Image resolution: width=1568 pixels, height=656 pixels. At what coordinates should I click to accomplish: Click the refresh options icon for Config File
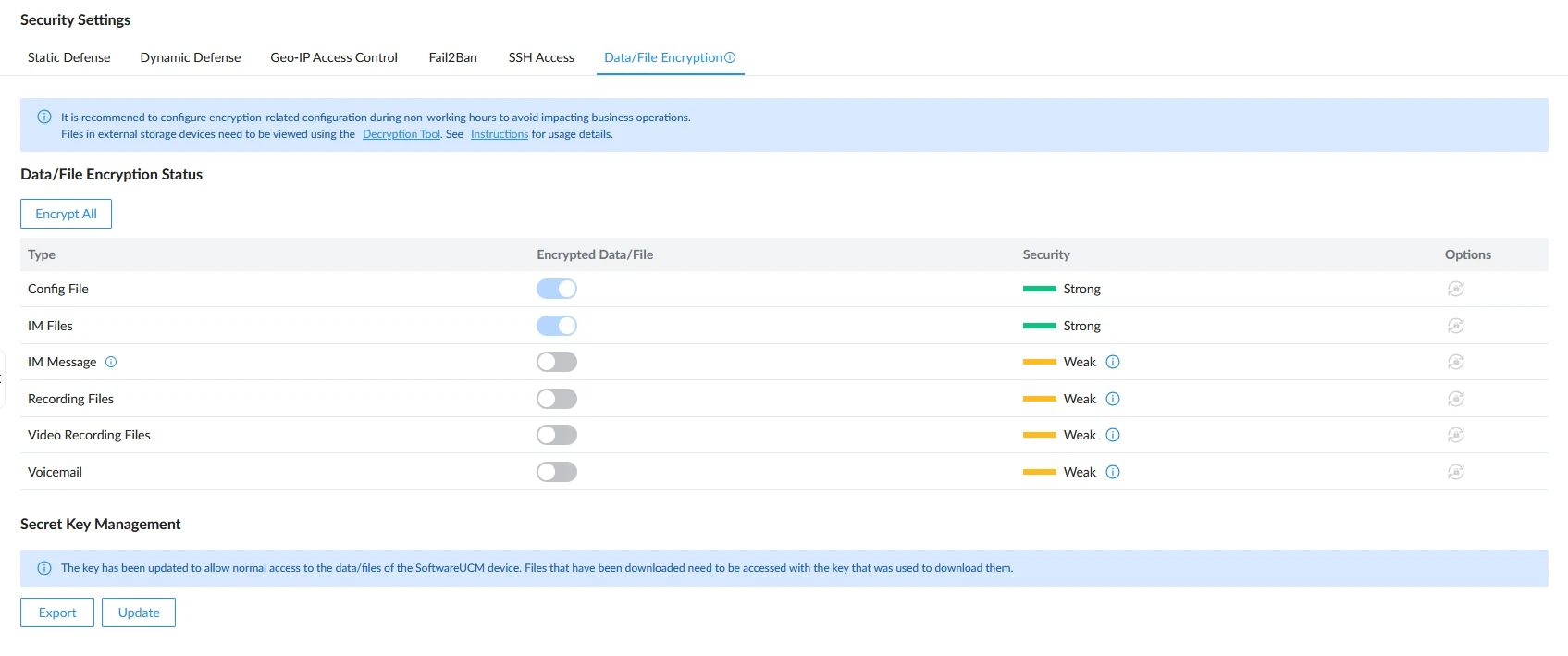pos(1455,289)
